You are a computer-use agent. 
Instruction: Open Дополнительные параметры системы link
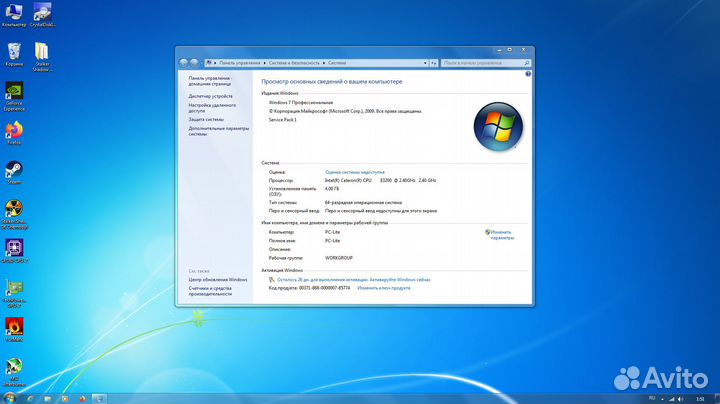[219, 131]
